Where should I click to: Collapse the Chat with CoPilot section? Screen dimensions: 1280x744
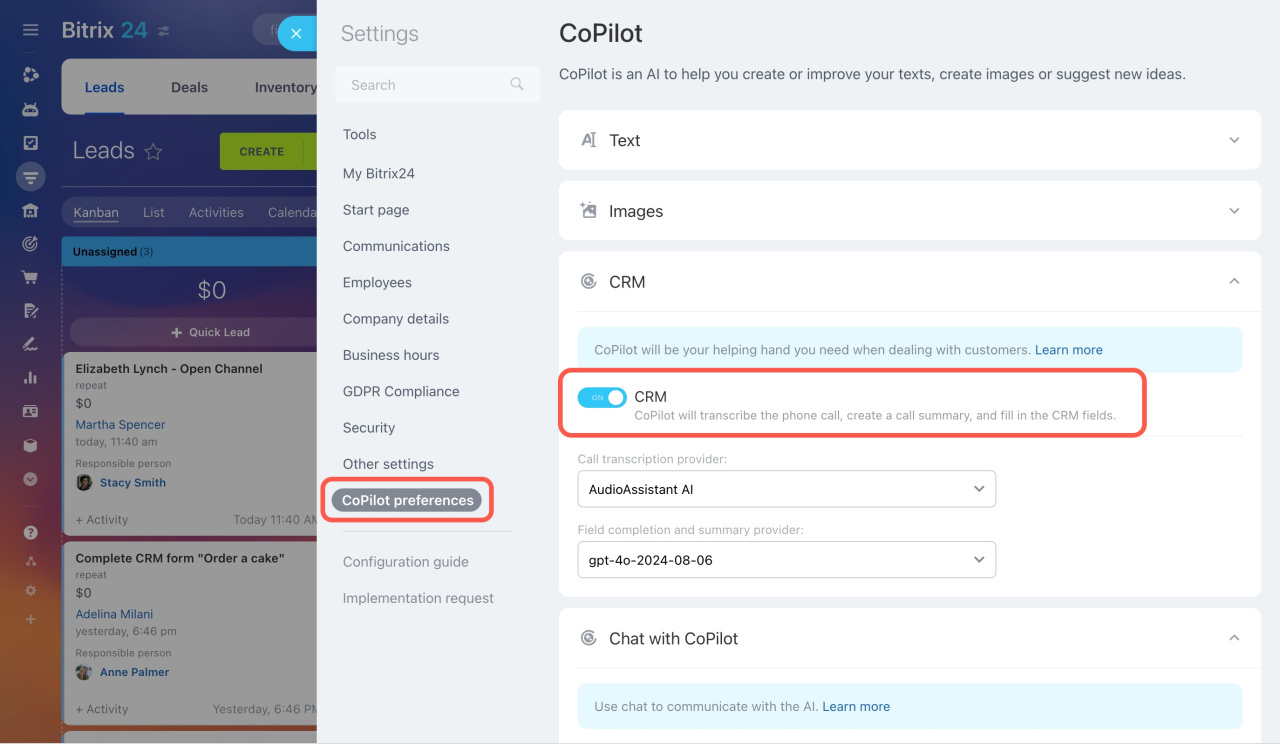coord(1234,638)
